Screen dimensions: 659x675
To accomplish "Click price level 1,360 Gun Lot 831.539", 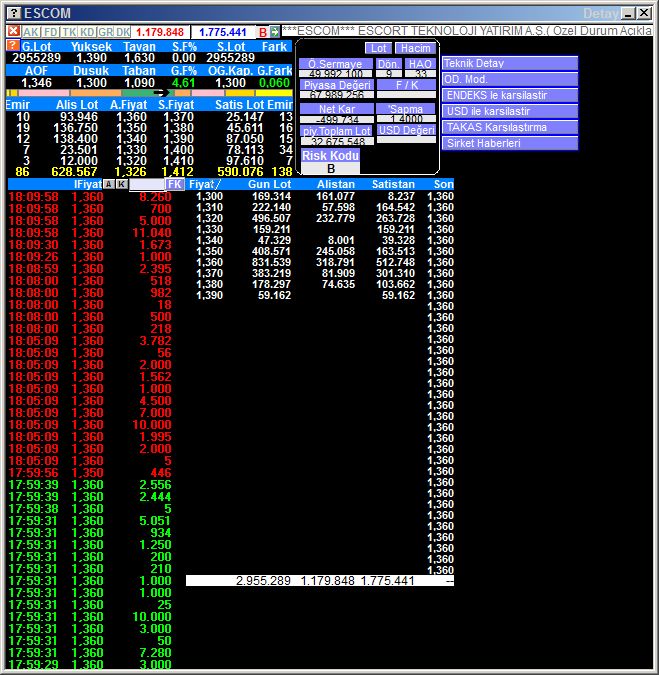I will [x=325, y=262].
